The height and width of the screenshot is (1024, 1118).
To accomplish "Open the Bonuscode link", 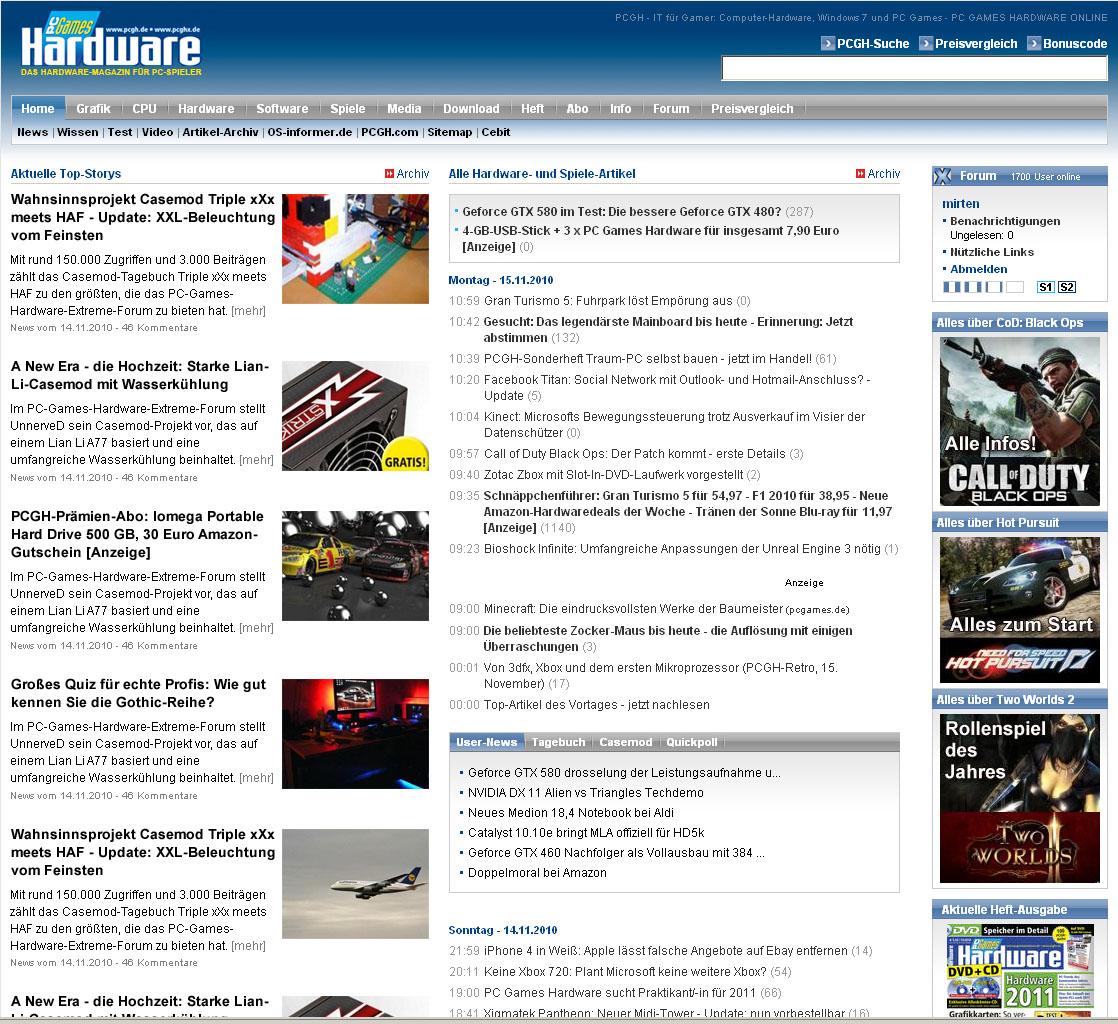I will pos(1075,43).
